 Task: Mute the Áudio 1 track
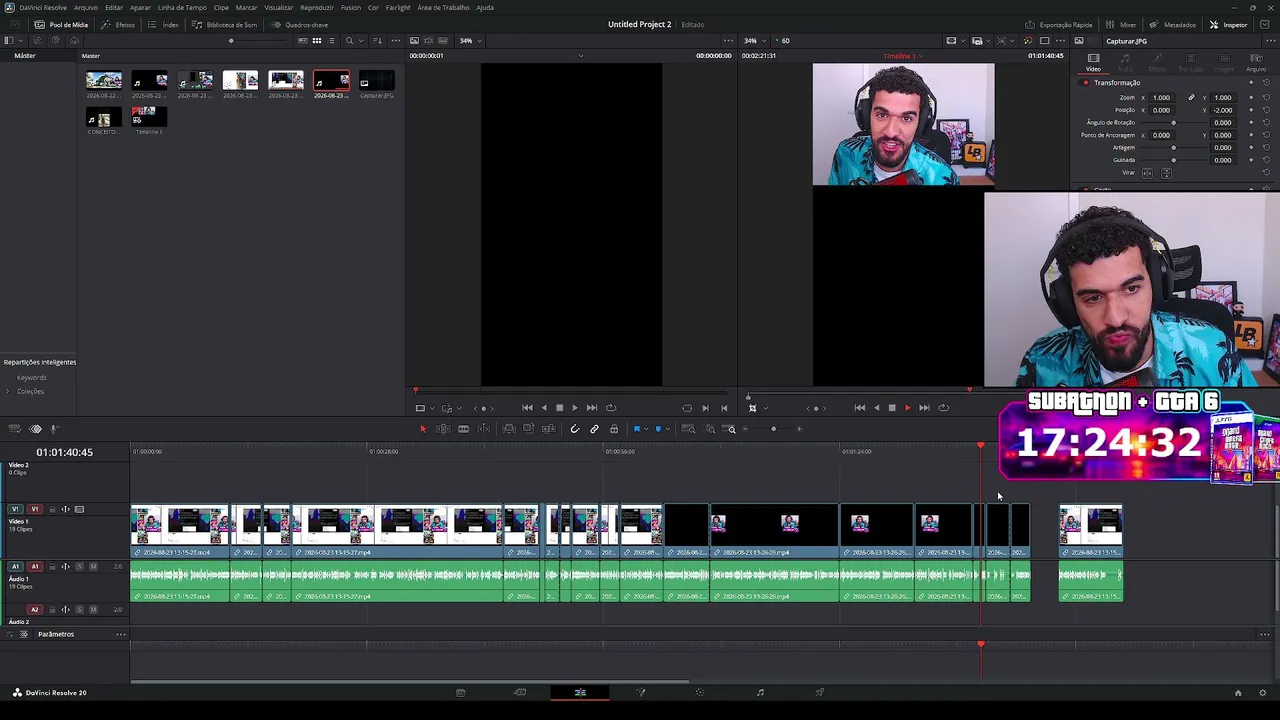pos(93,567)
